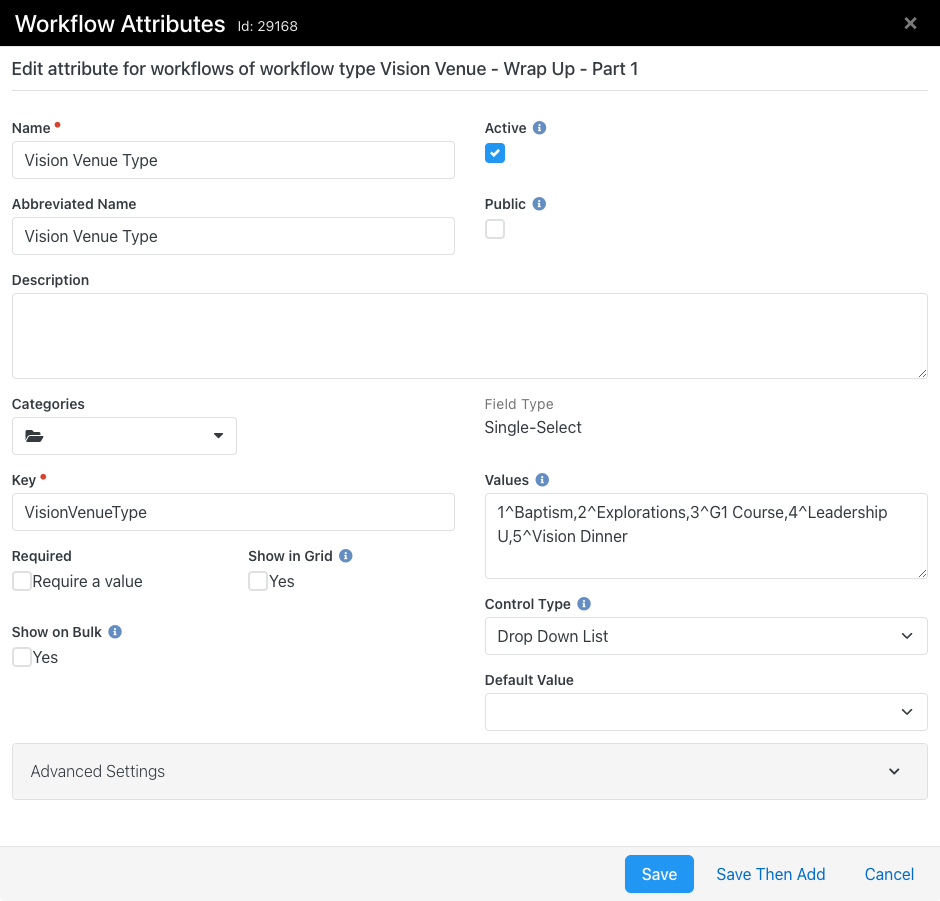940x901 pixels.
Task: Expand the Advanced Settings panel
Action: point(469,772)
